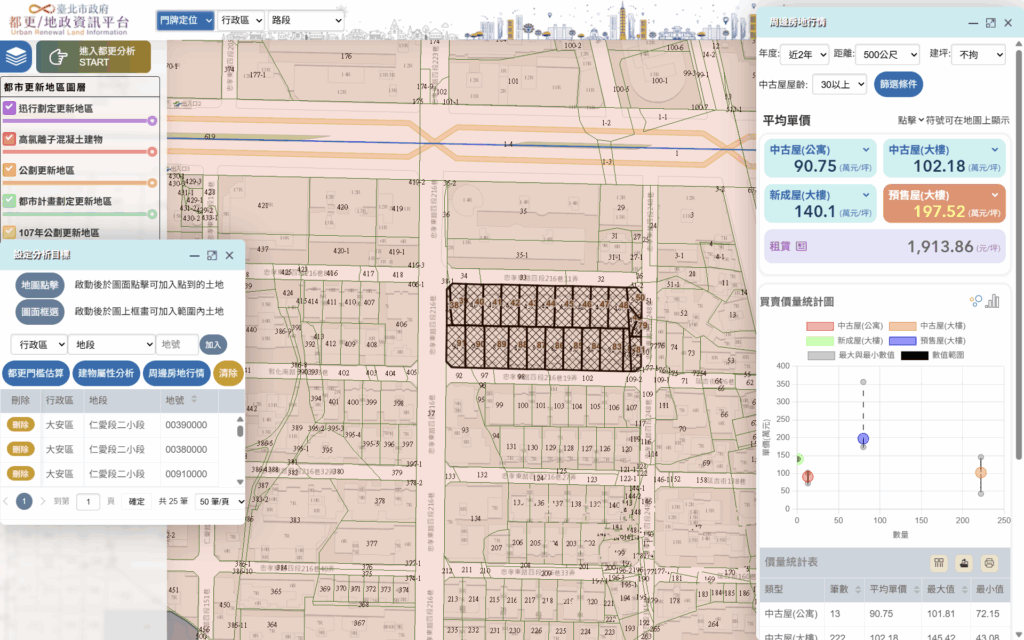
Task: Open the 中古屋屋齡 30以上 dropdown
Action: coord(840,84)
